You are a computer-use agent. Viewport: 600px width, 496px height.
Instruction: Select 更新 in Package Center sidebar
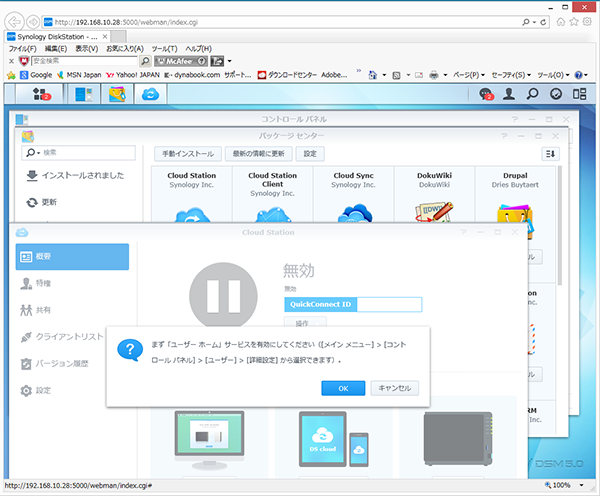(x=41, y=202)
